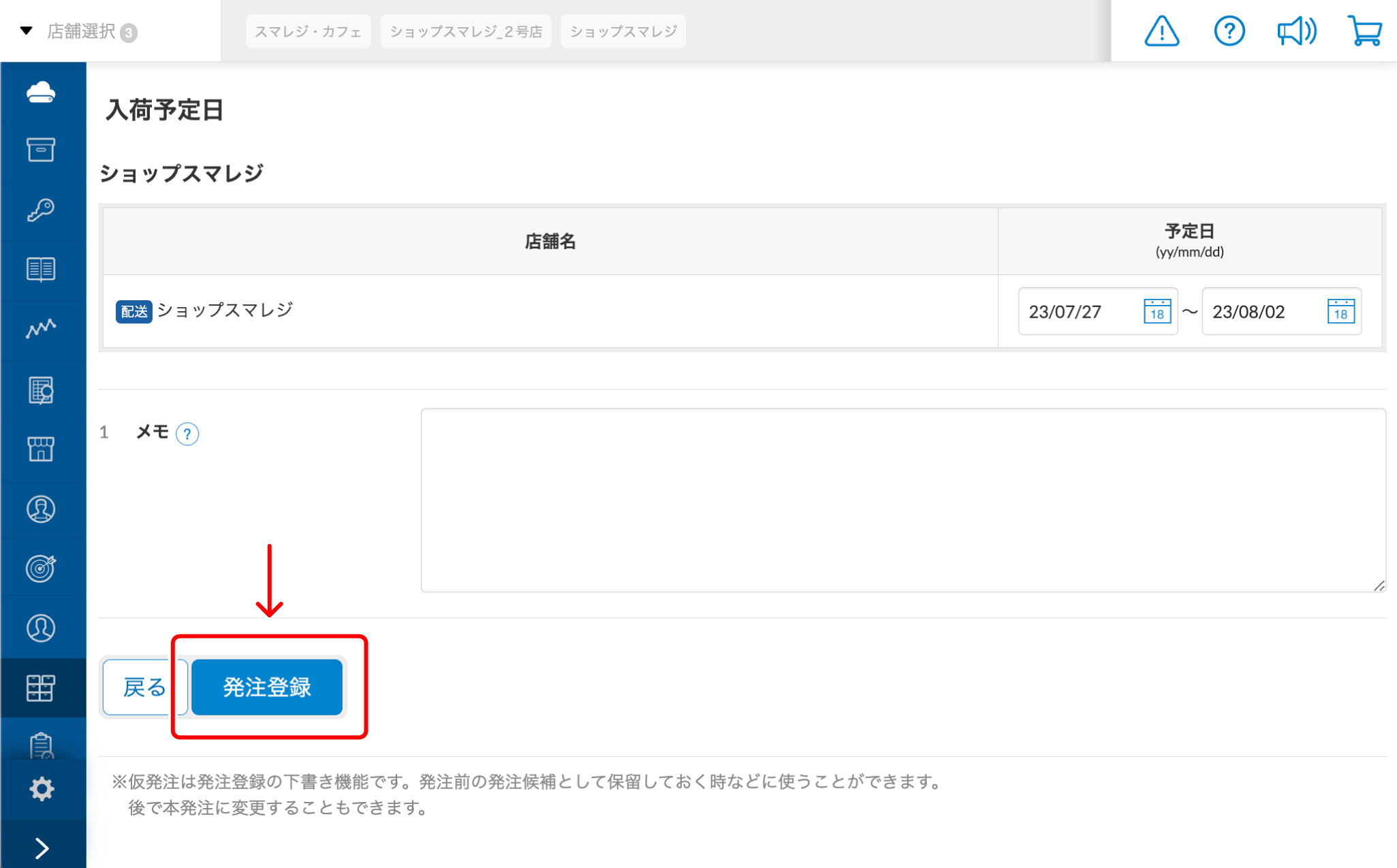The height and width of the screenshot is (868, 1397).
Task: Open calendar for end date 23/08/02
Action: click(x=1340, y=311)
